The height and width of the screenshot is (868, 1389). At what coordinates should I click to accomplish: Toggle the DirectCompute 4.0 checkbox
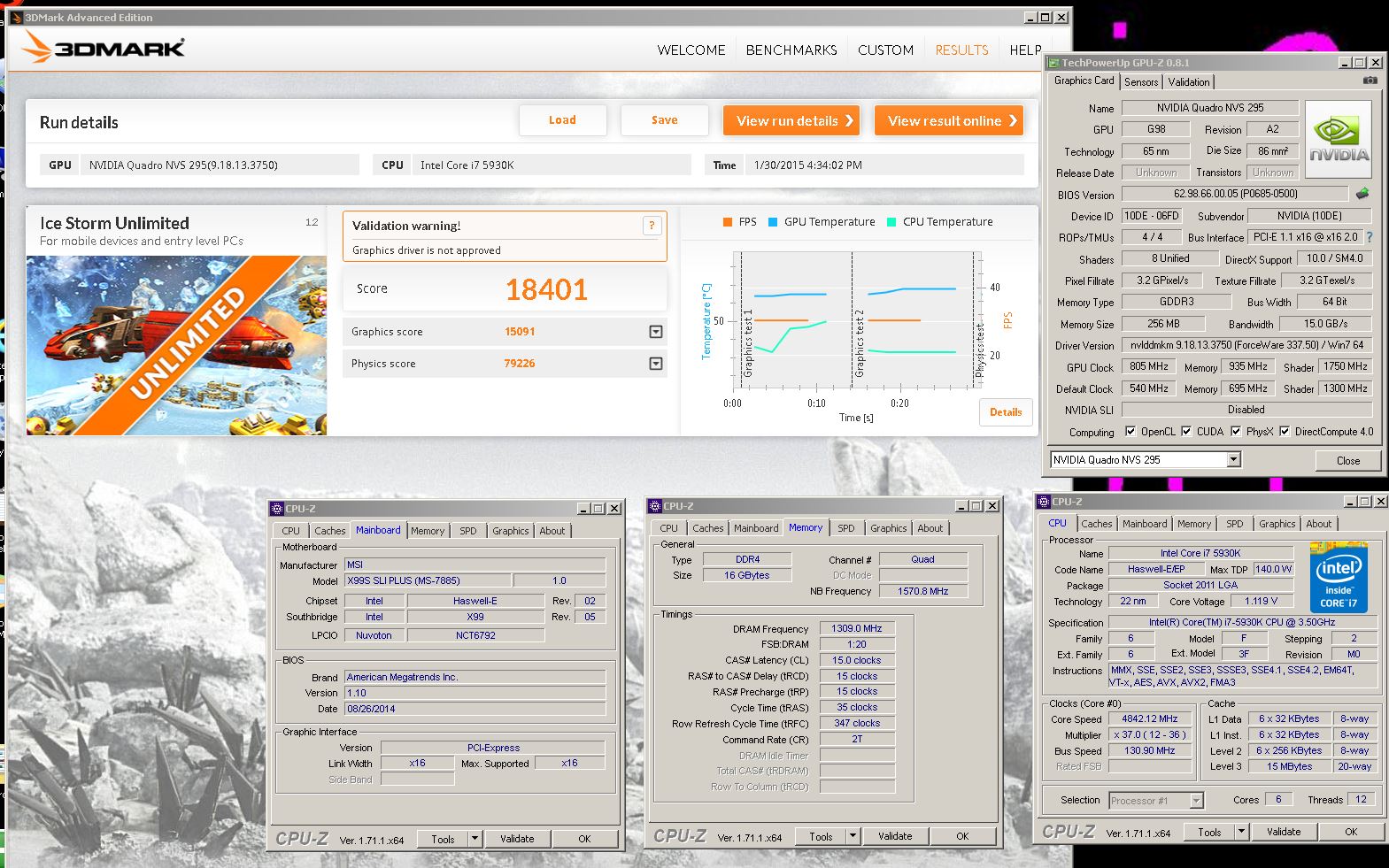[1284, 432]
